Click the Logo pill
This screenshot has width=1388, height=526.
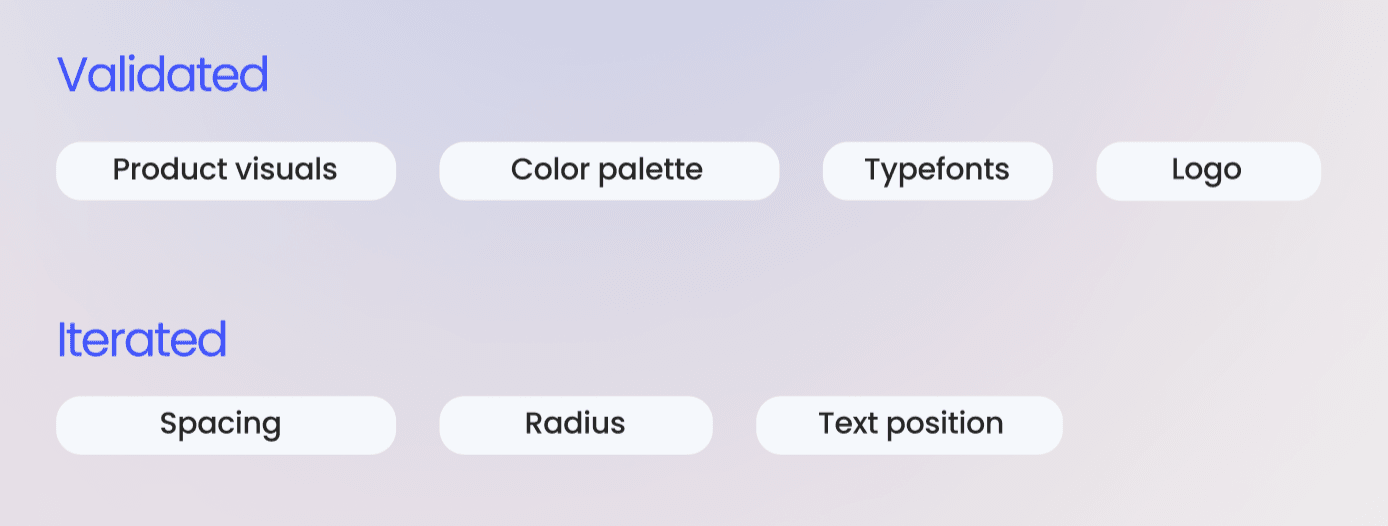click(1208, 171)
